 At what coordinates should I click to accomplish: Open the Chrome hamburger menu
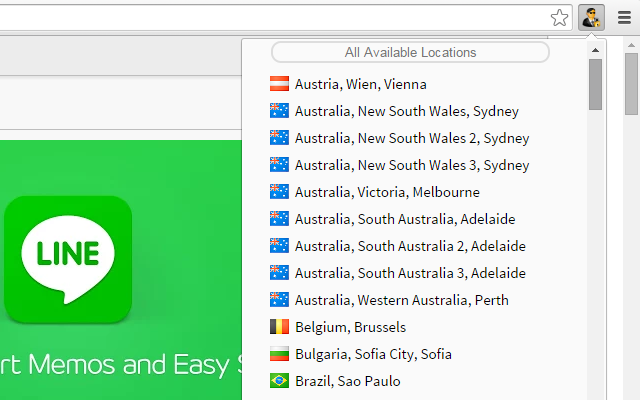pos(624,18)
